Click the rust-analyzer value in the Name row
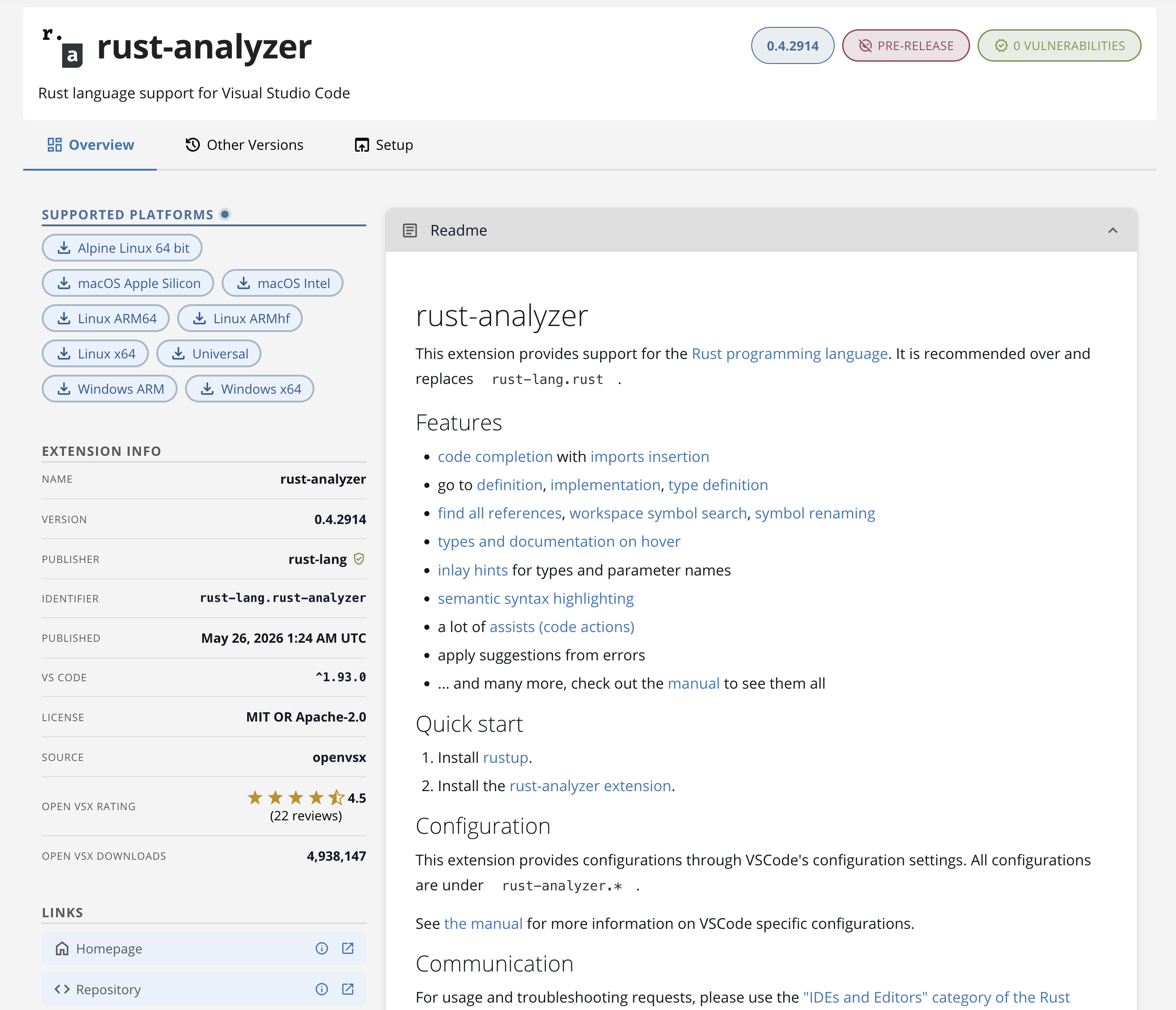1176x1010 pixels. pos(323,479)
